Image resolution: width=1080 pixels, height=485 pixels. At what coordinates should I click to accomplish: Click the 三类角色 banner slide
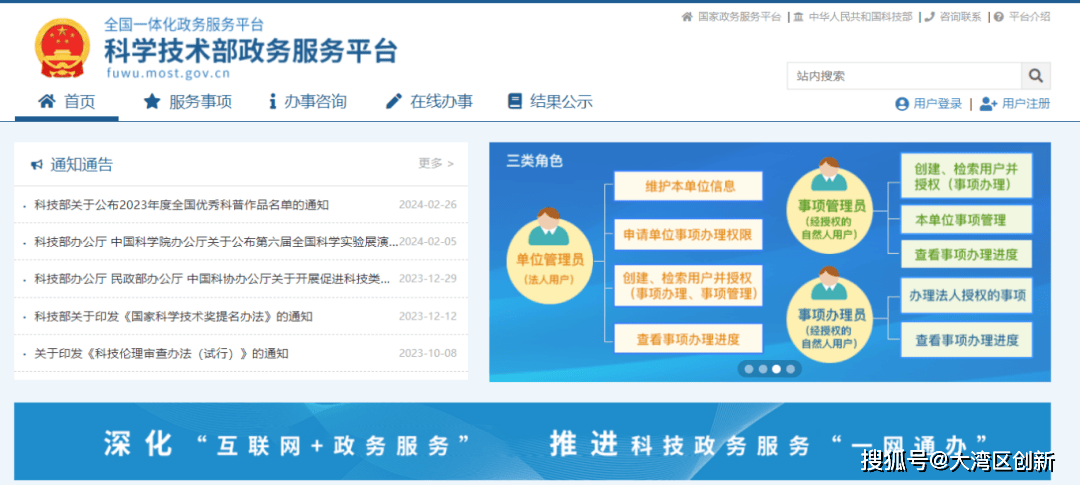(x=770, y=262)
